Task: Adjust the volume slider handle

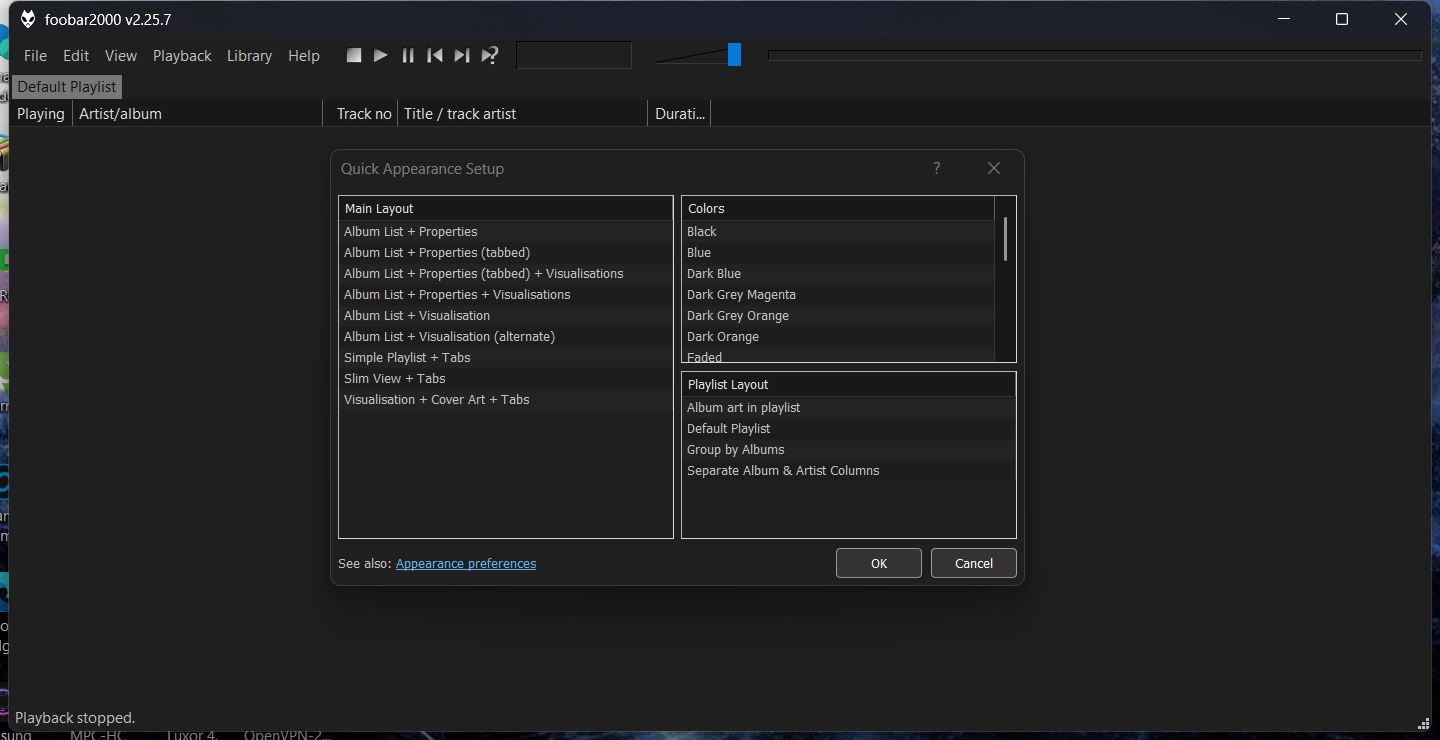Action: coord(734,55)
